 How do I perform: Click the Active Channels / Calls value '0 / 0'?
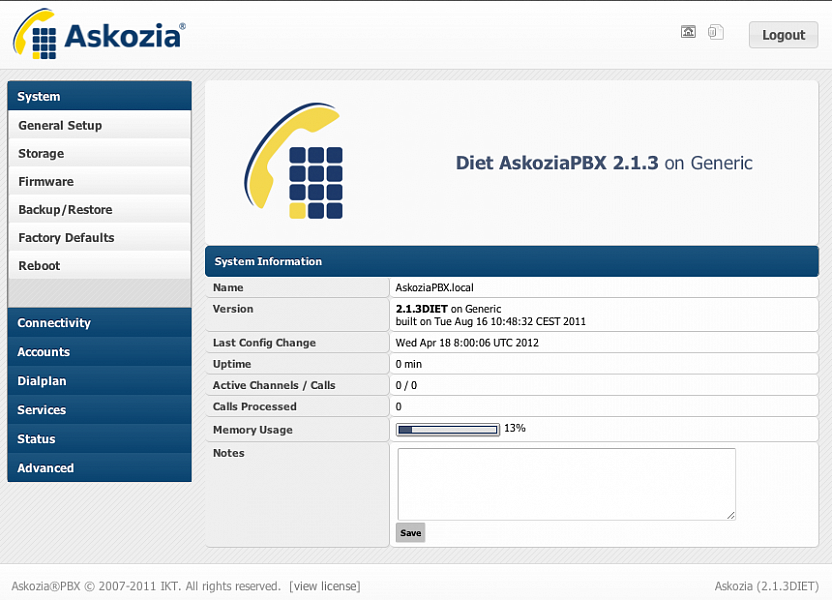click(406, 385)
